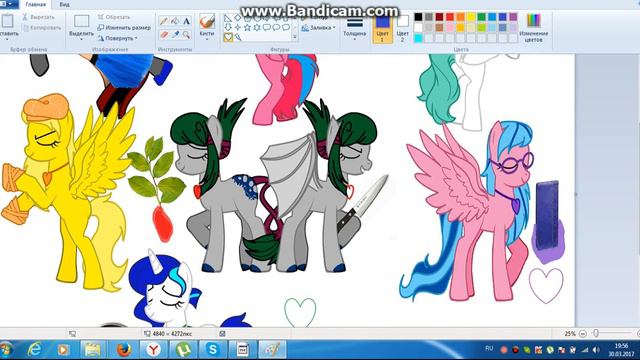Click the 4840 × 4272 image size text
The width and height of the screenshot is (640, 360).
[x=172, y=333]
